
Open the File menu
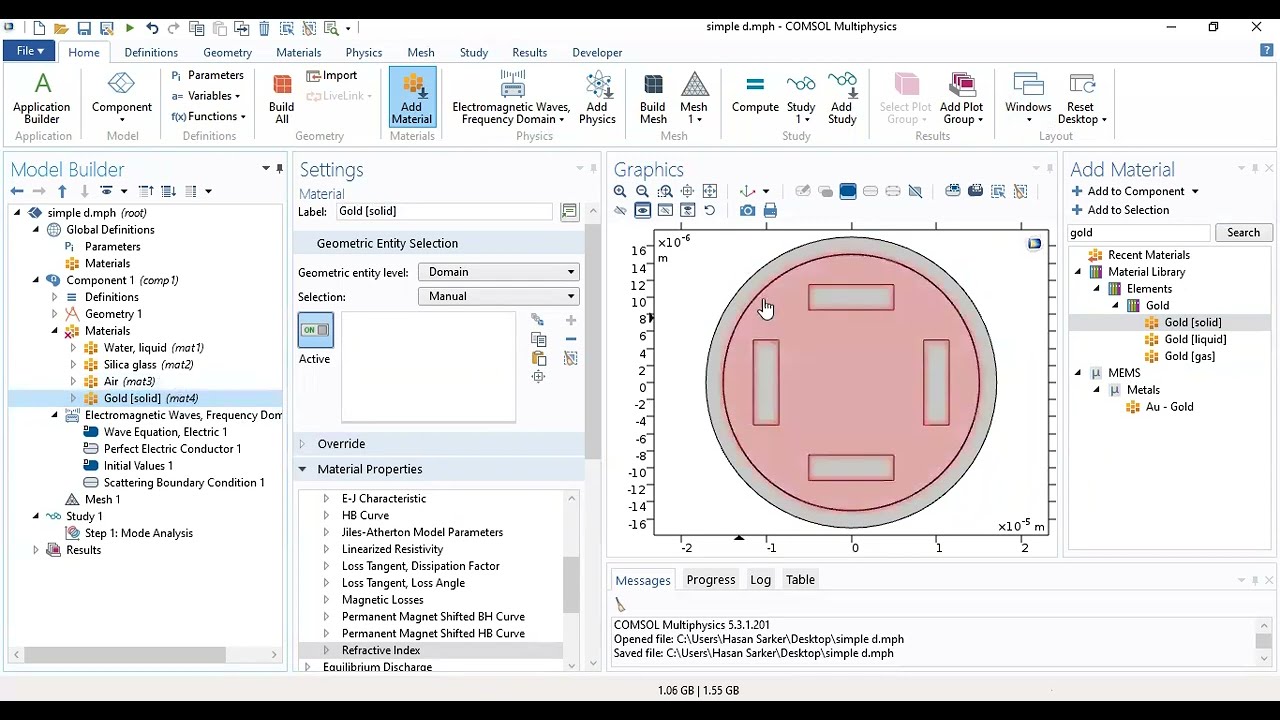tap(29, 51)
